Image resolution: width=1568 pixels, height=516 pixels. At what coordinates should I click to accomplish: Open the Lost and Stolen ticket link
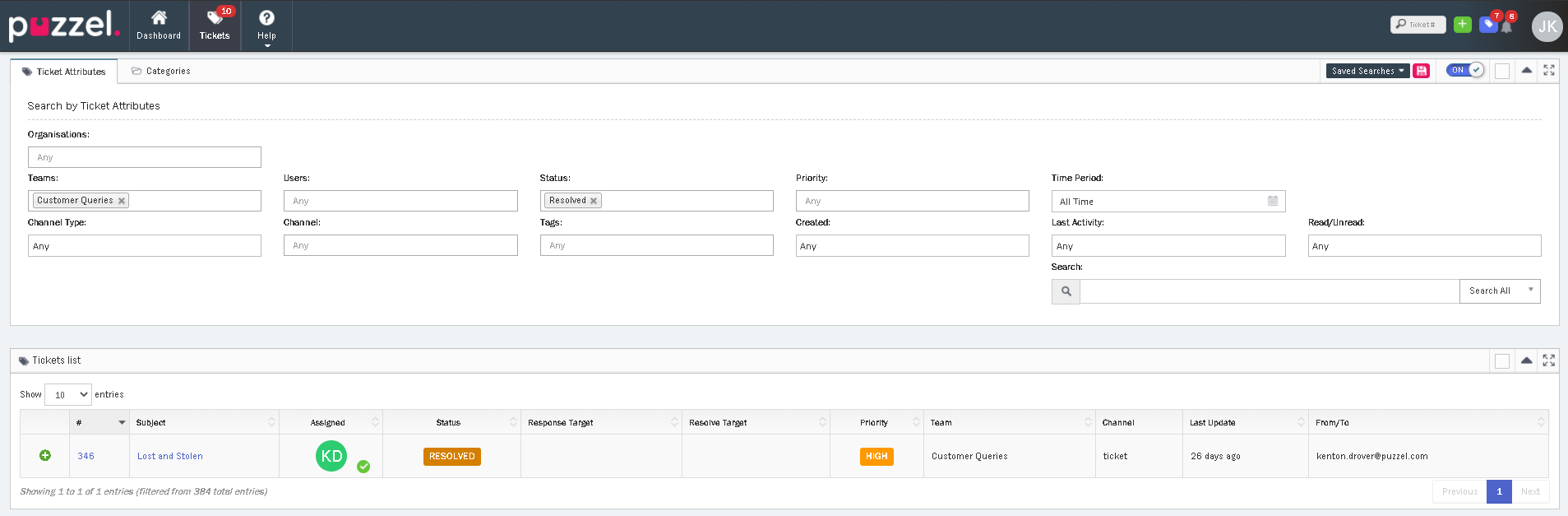tap(169, 456)
